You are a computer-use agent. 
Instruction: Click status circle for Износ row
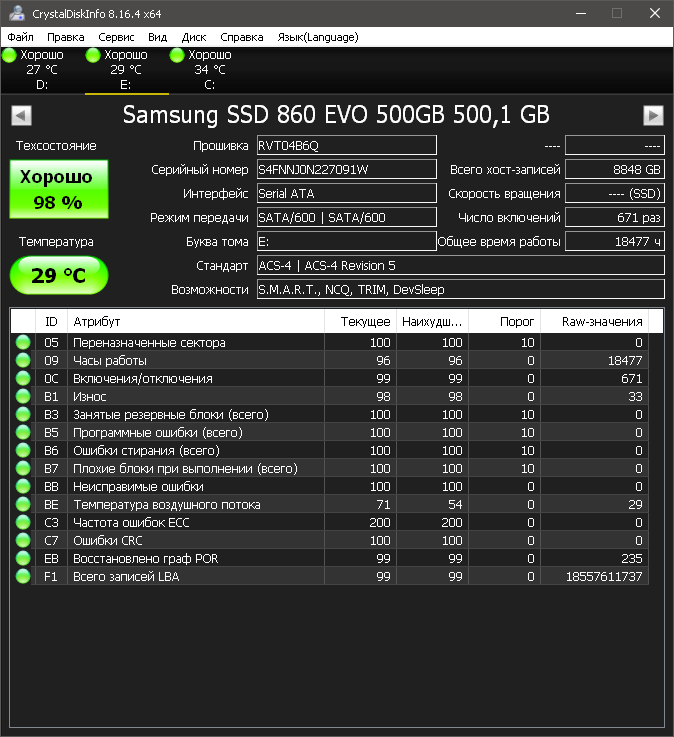23,396
